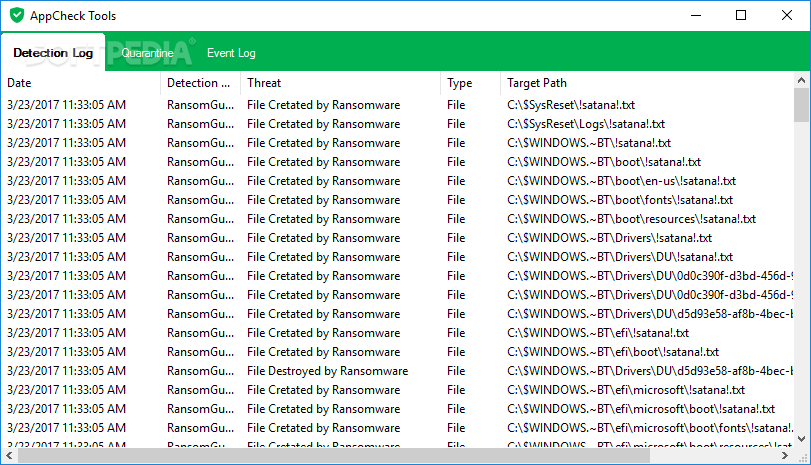Select the C:\$WINDOWS.~BT\efi\microsoft\!satana!.txt path entry
Image resolution: width=811 pixels, height=465 pixels.
pos(626,390)
